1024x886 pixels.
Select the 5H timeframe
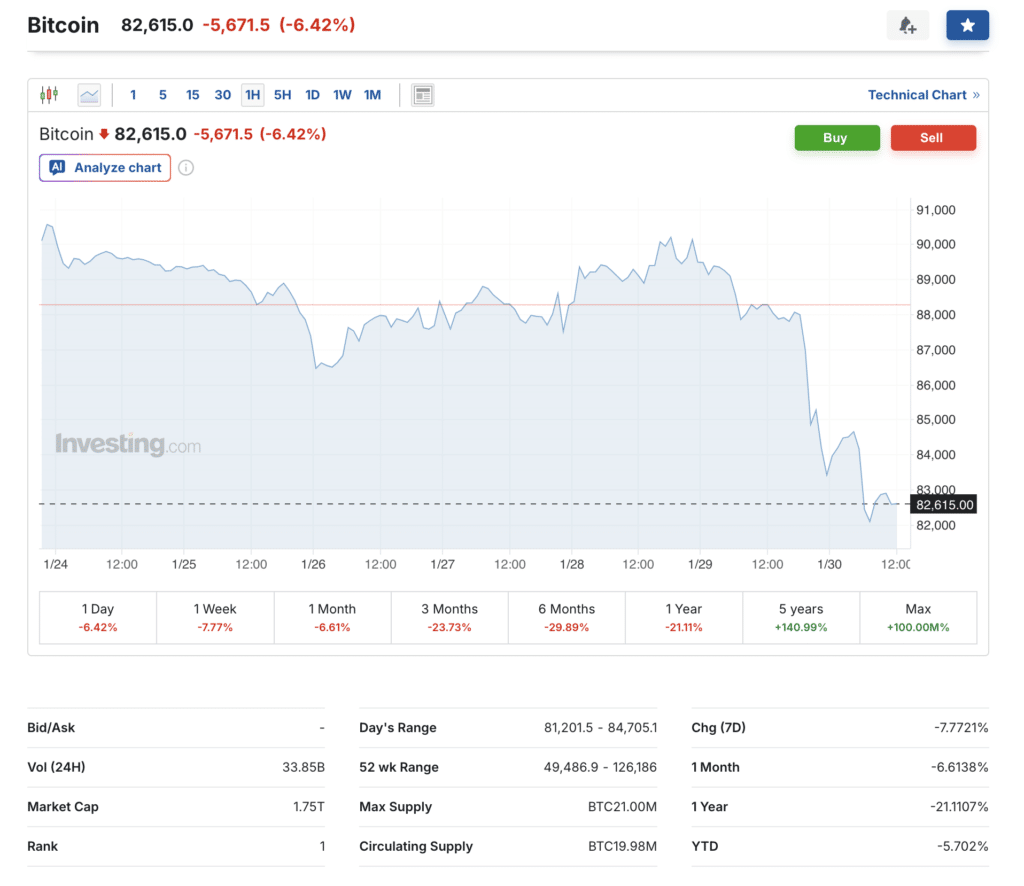[x=282, y=94]
